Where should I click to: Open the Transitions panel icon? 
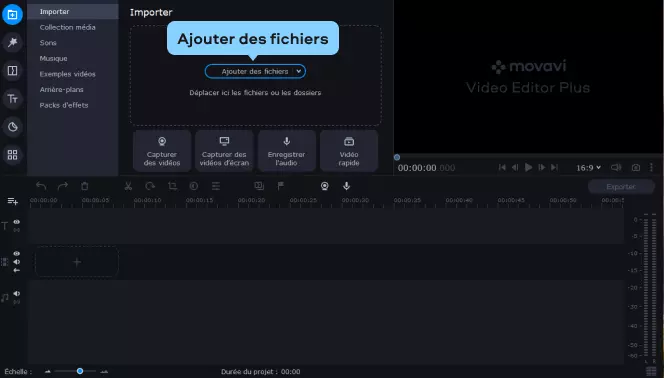click(12, 70)
